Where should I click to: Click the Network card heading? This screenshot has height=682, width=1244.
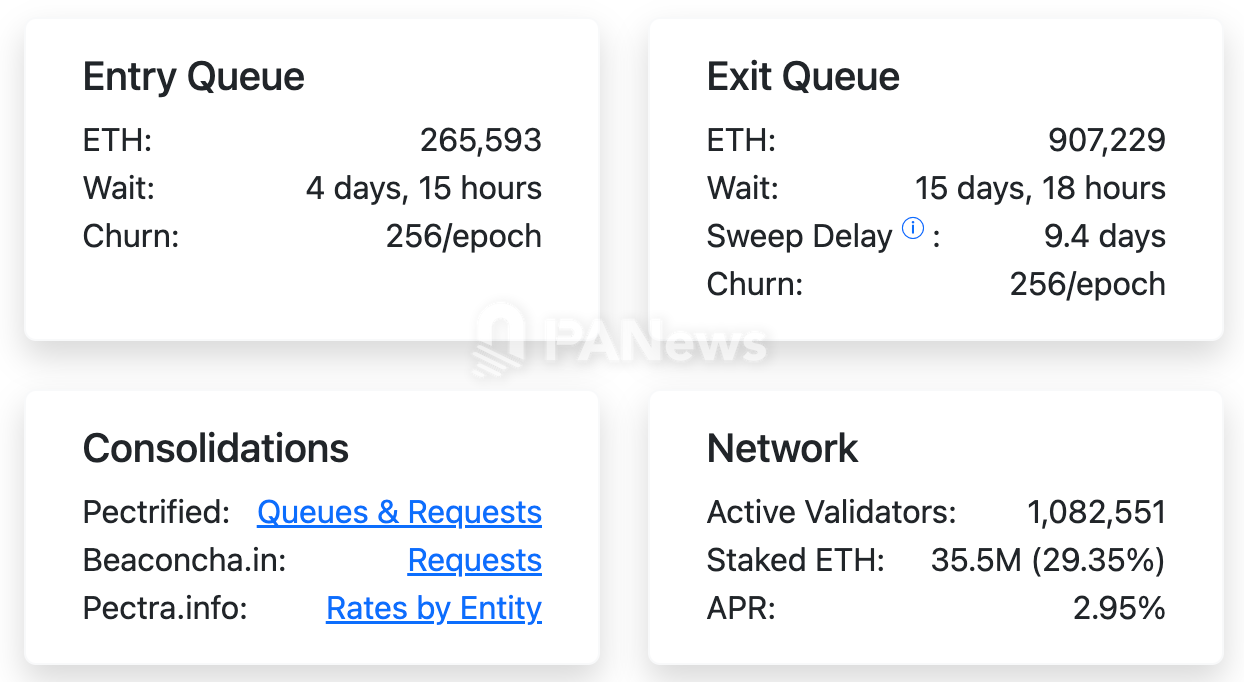[x=782, y=448]
